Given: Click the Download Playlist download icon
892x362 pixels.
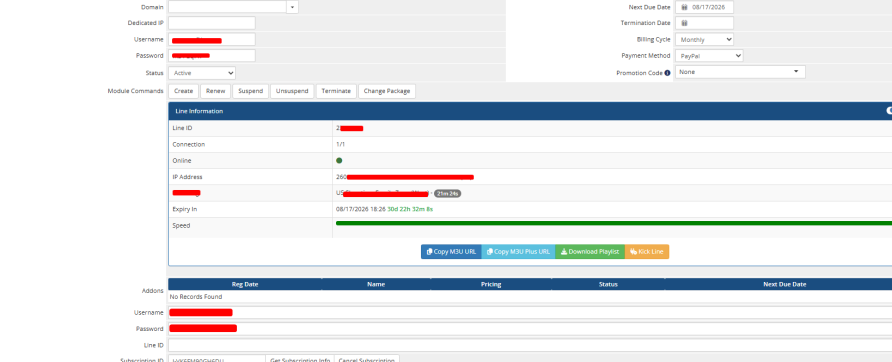Looking at the screenshot, I should coord(564,252).
